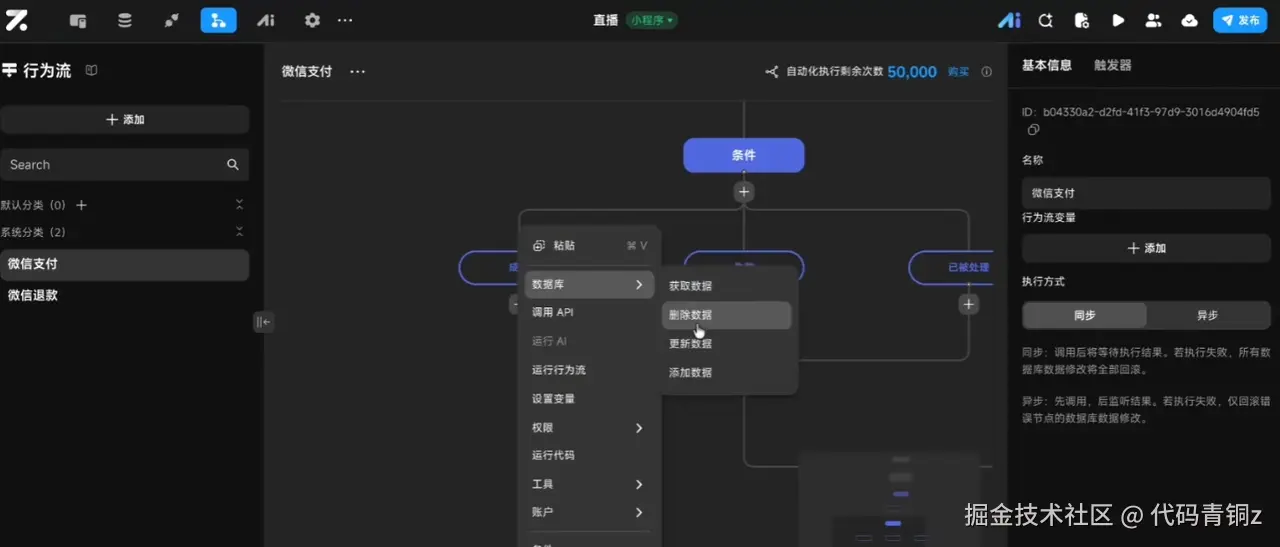1280x547 pixels.
Task: Click the preview play icon
Action: coord(1118,20)
